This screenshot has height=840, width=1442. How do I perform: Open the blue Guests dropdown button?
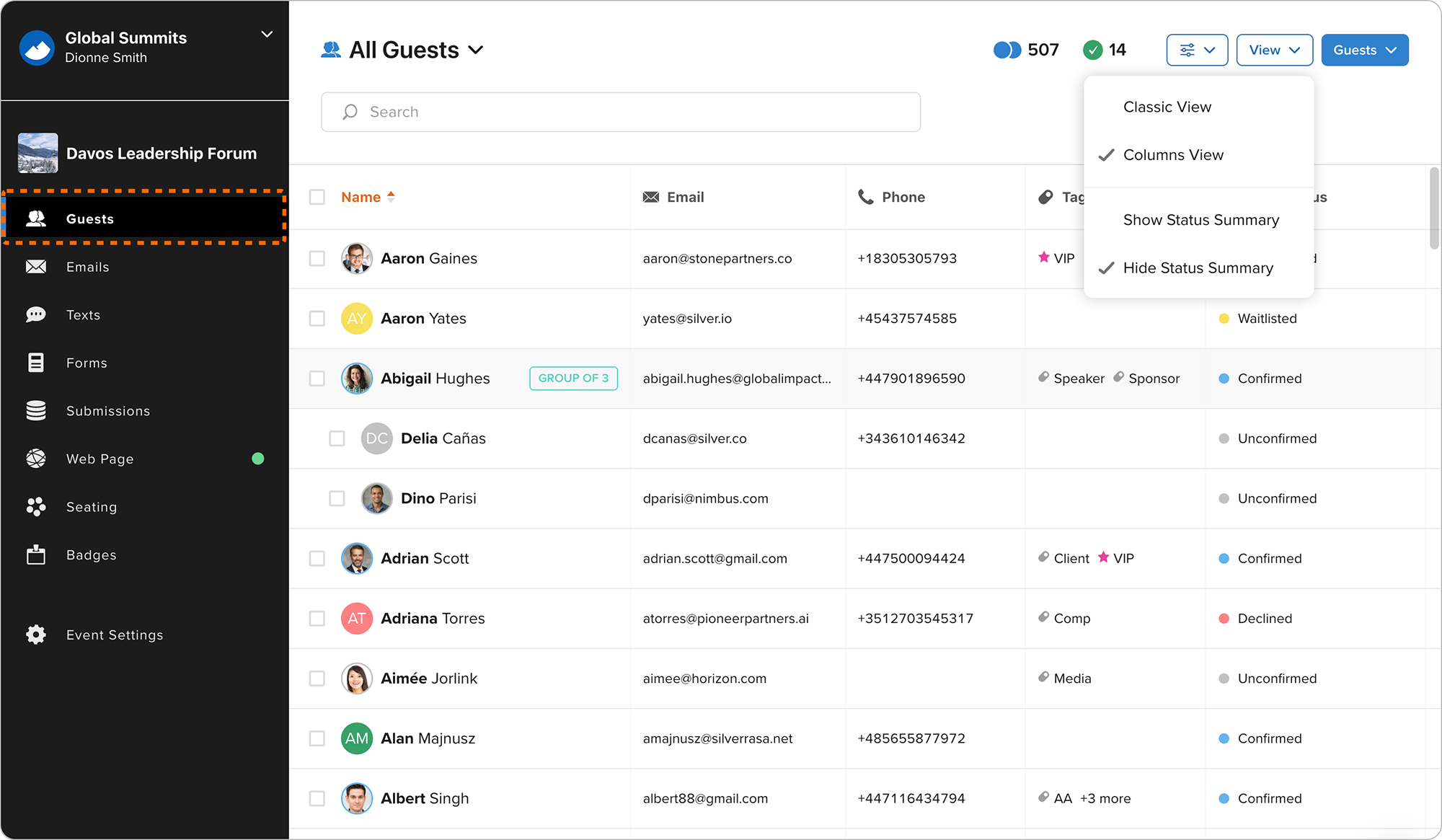coord(1364,50)
